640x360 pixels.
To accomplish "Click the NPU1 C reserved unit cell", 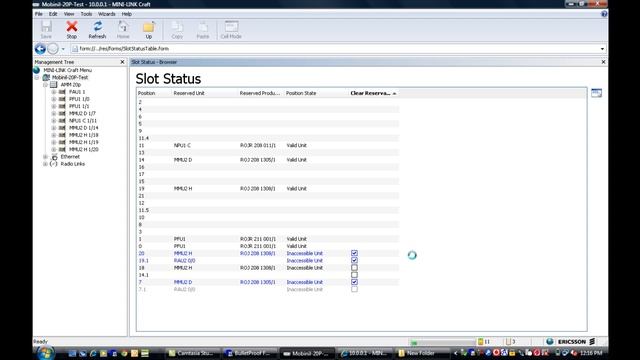I will (x=182, y=145).
